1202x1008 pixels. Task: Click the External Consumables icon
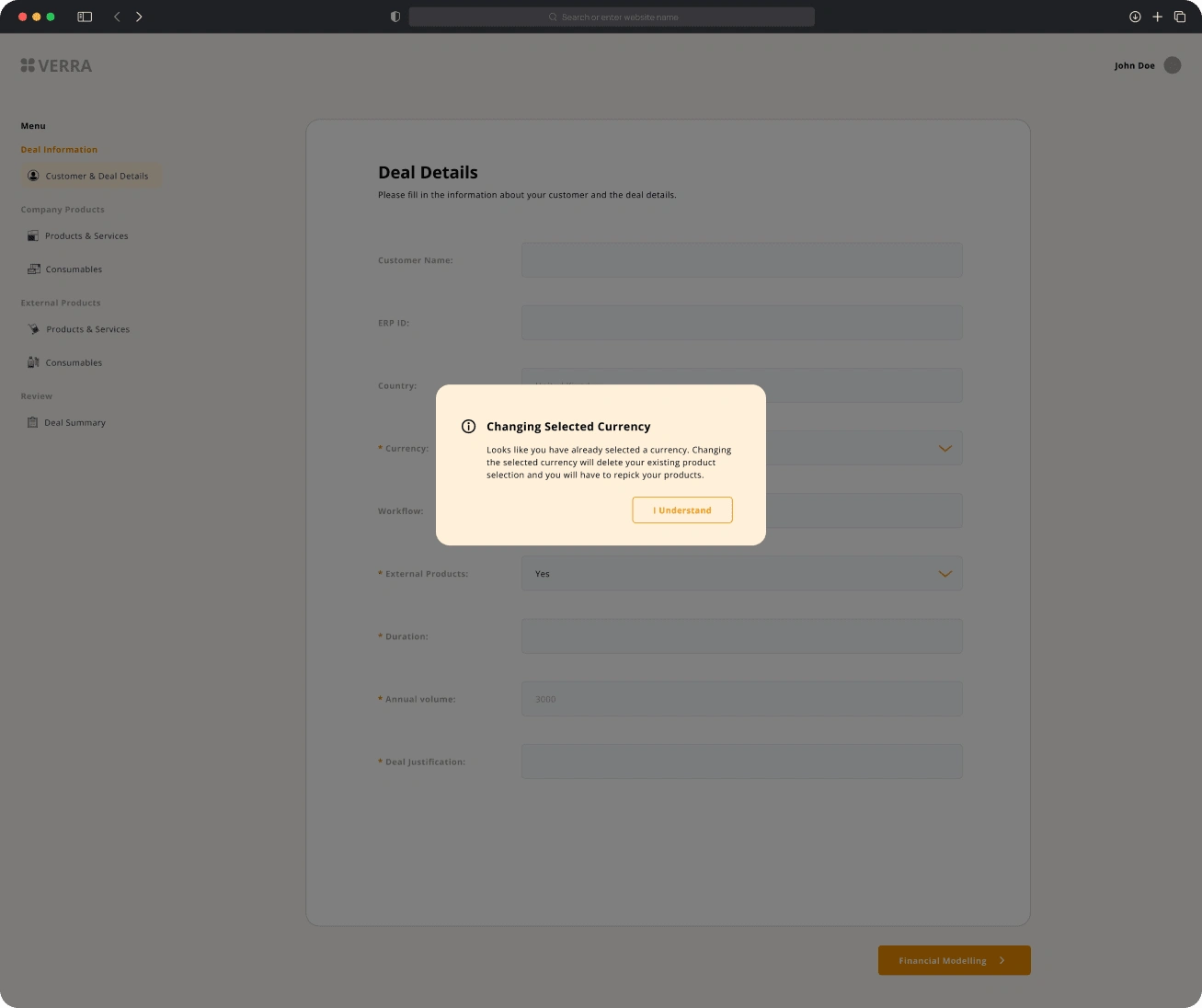tap(33, 362)
